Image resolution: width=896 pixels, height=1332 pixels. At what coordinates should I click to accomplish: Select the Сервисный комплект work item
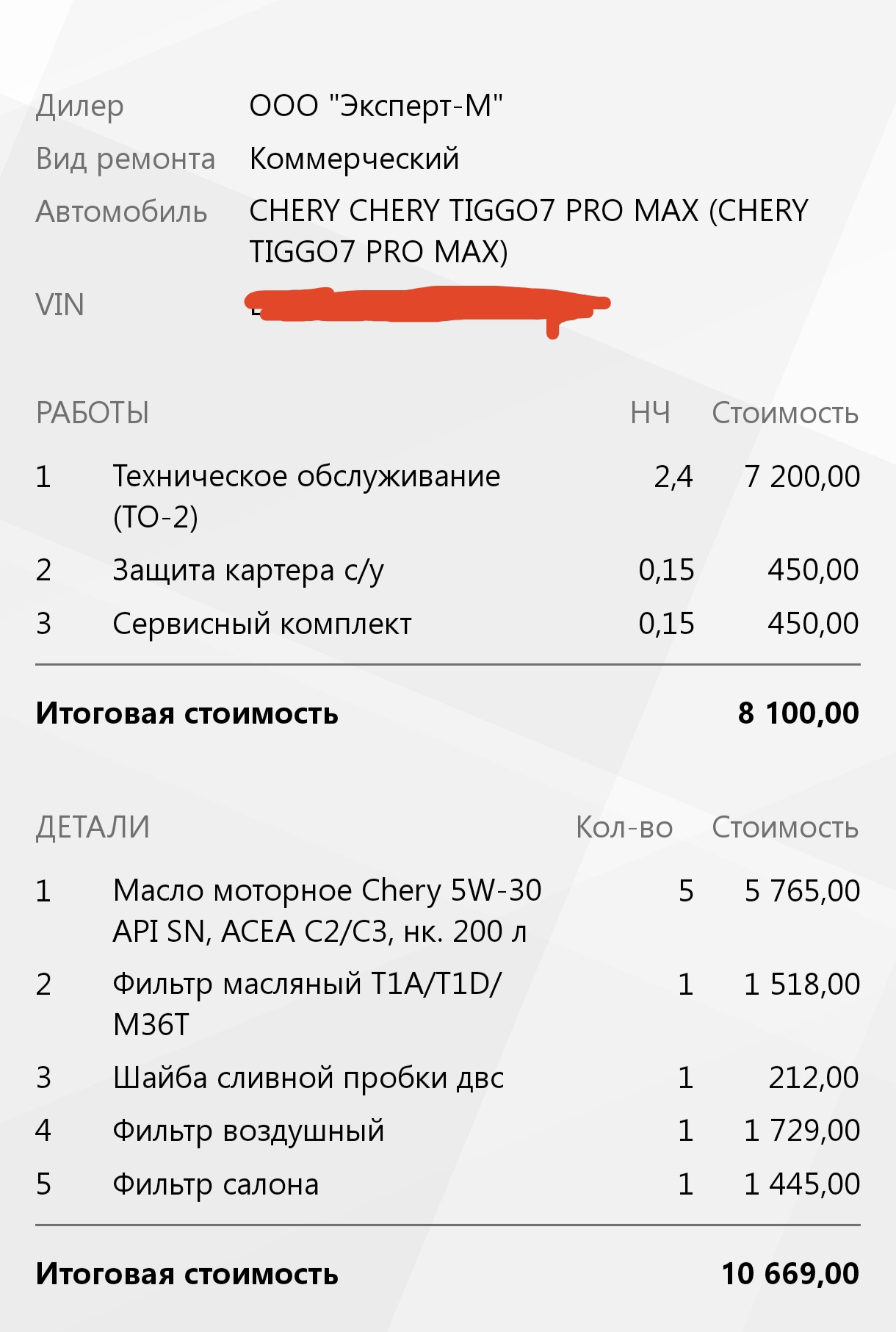click(x=261, y=624)
